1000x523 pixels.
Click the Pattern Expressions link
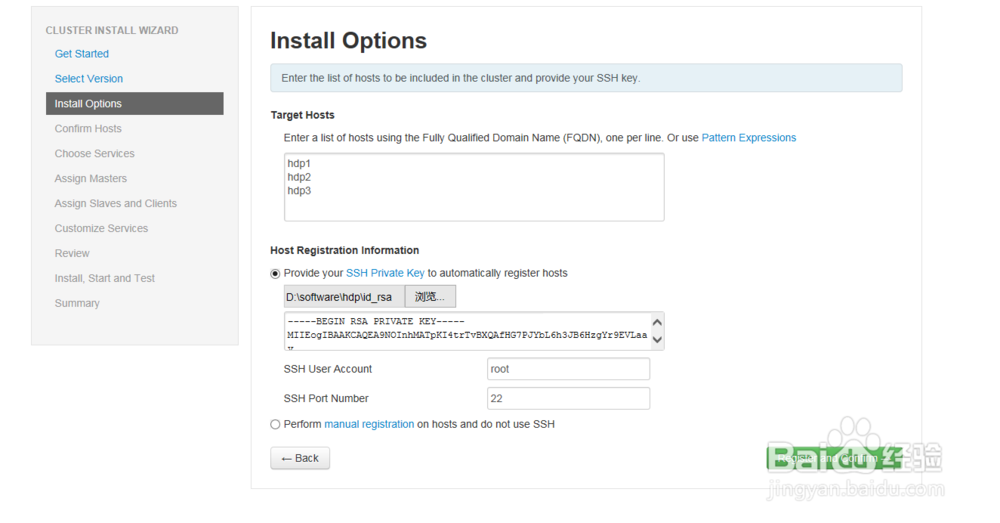point(748,138)
